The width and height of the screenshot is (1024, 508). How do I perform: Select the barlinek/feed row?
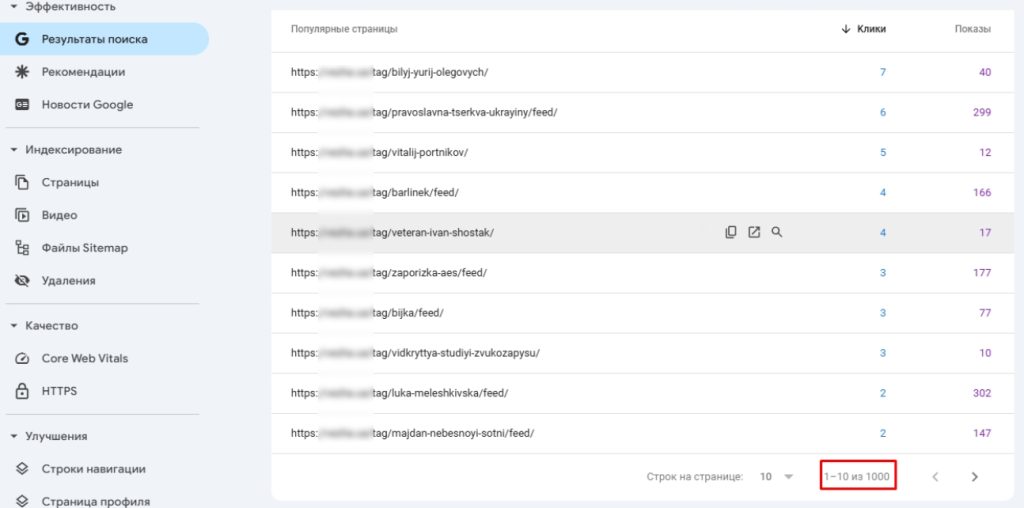(643, 193)
